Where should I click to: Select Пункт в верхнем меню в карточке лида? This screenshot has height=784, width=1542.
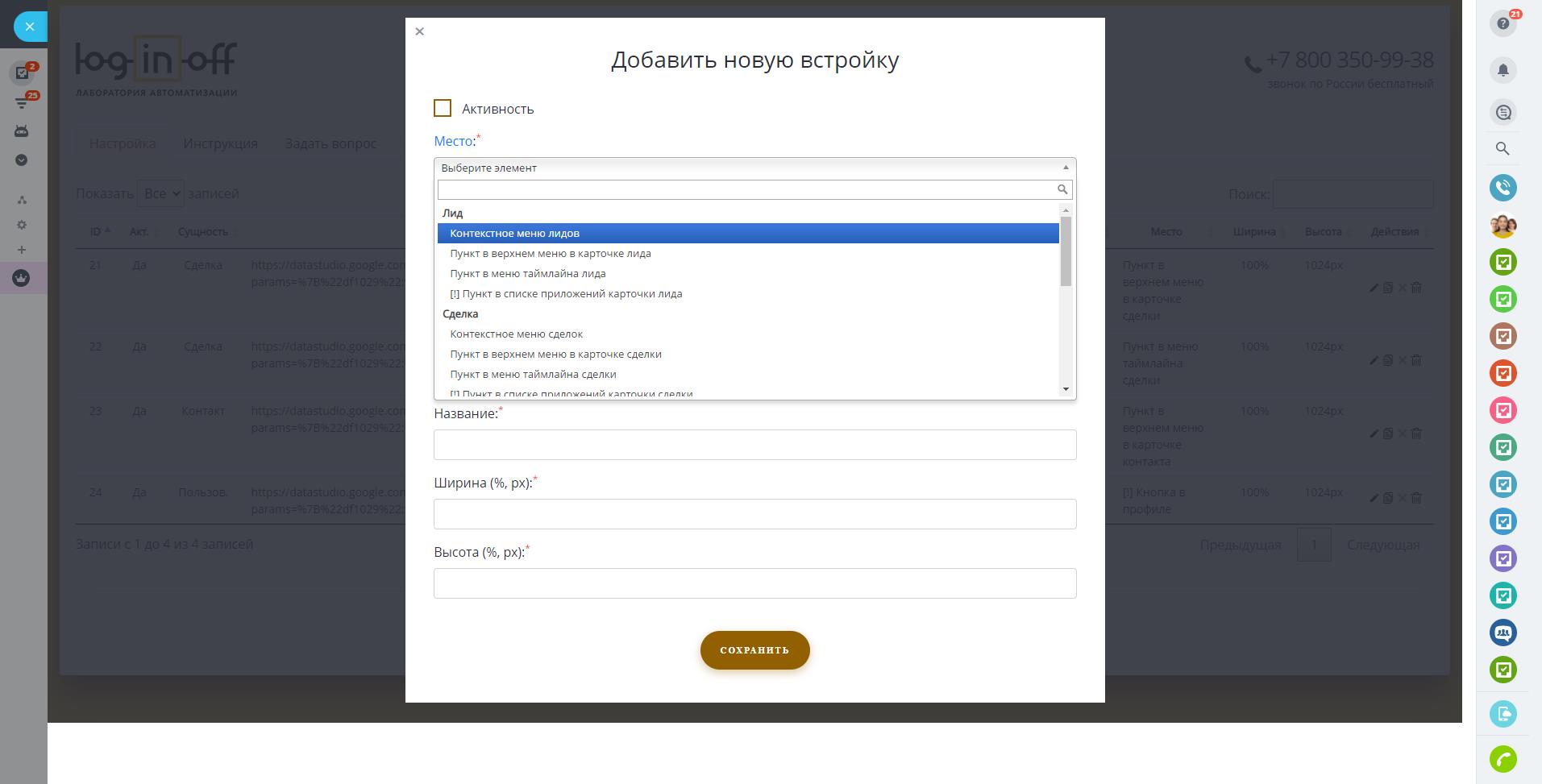(748, 253)
